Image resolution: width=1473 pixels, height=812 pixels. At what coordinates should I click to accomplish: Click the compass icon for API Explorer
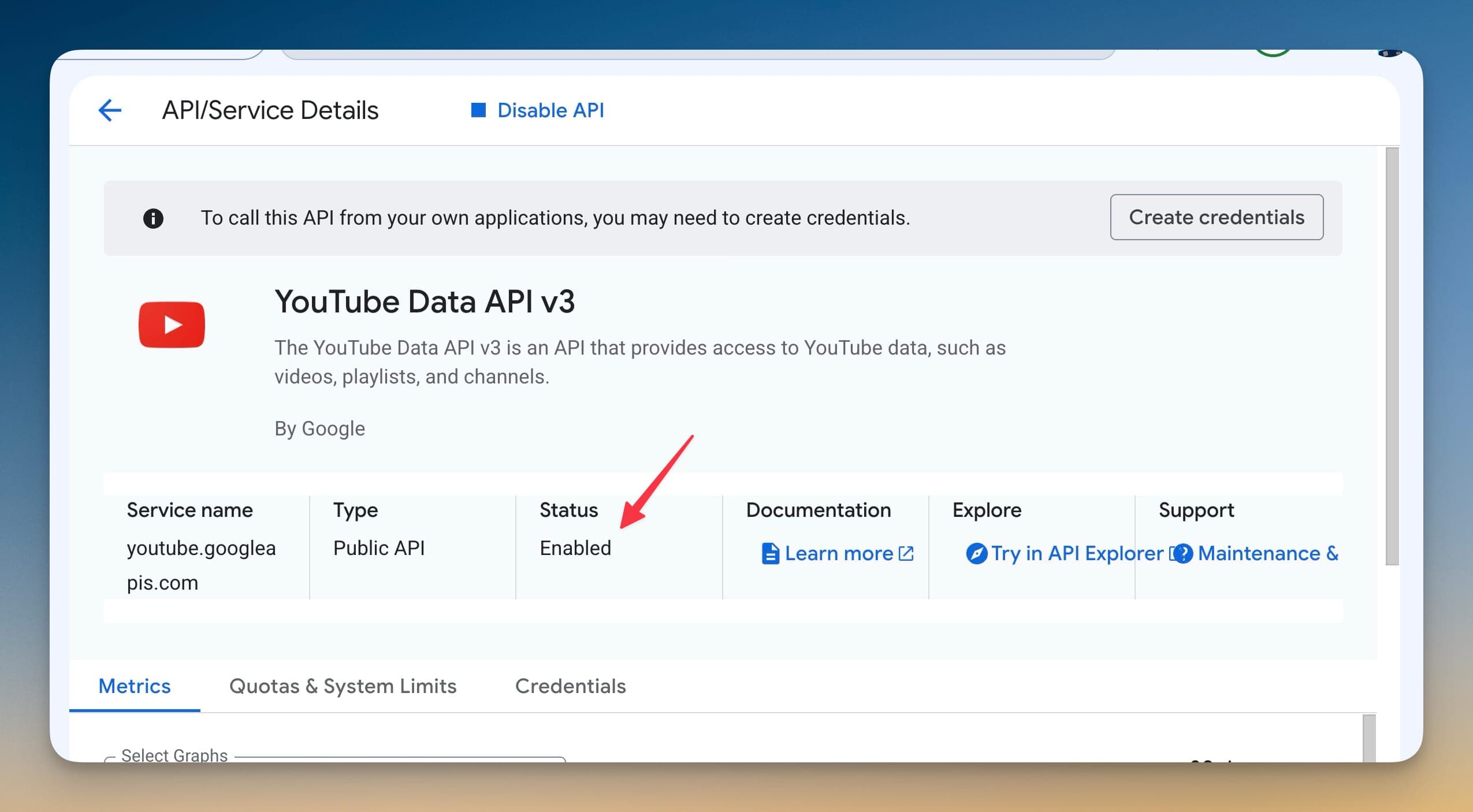976,553
